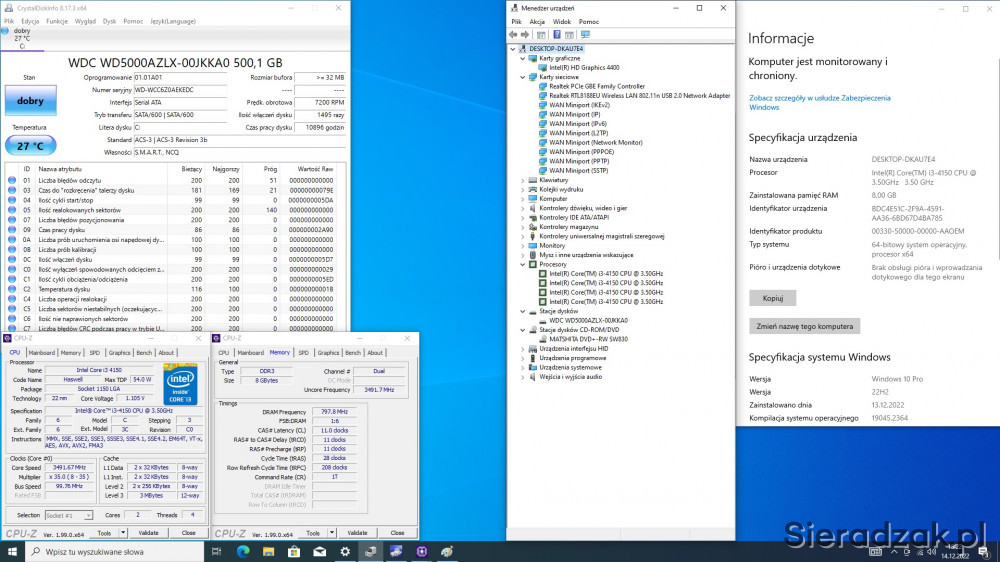Click the blue dobry health status button
The height and width of the screenshot is (562, 1000).
(x=31, y=101)
